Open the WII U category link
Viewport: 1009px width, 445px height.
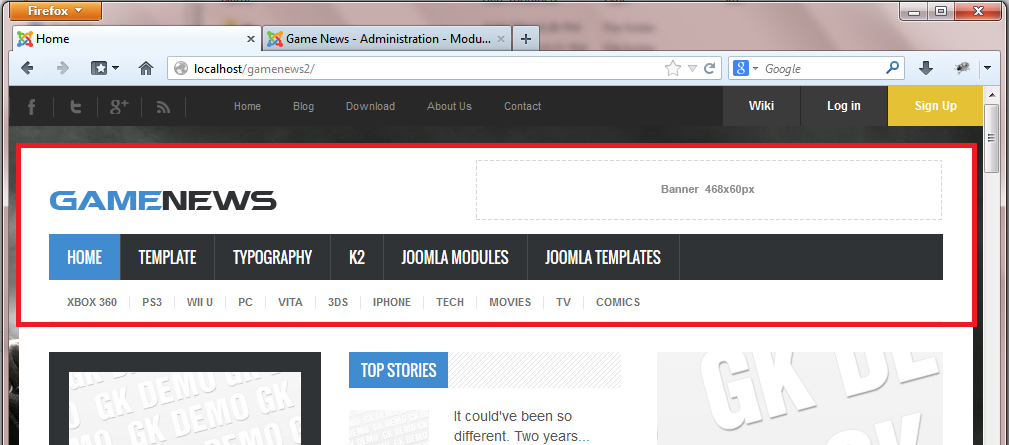click(x=199, y=302)
